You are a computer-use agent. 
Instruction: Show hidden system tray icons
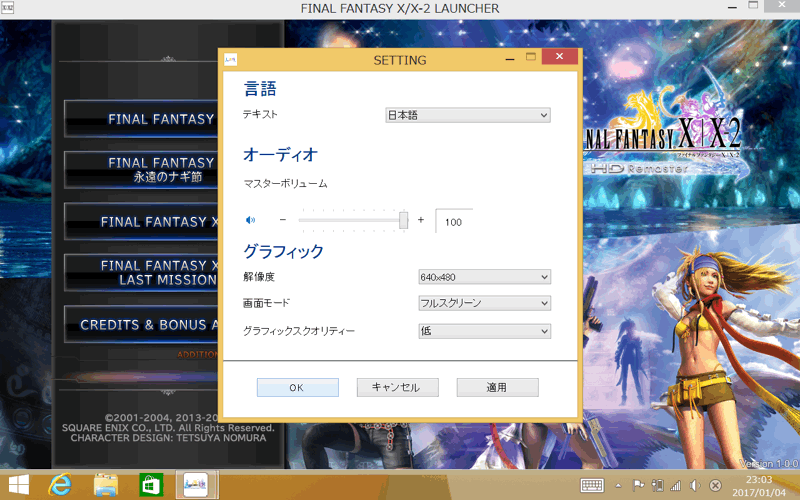coord(618,485)
